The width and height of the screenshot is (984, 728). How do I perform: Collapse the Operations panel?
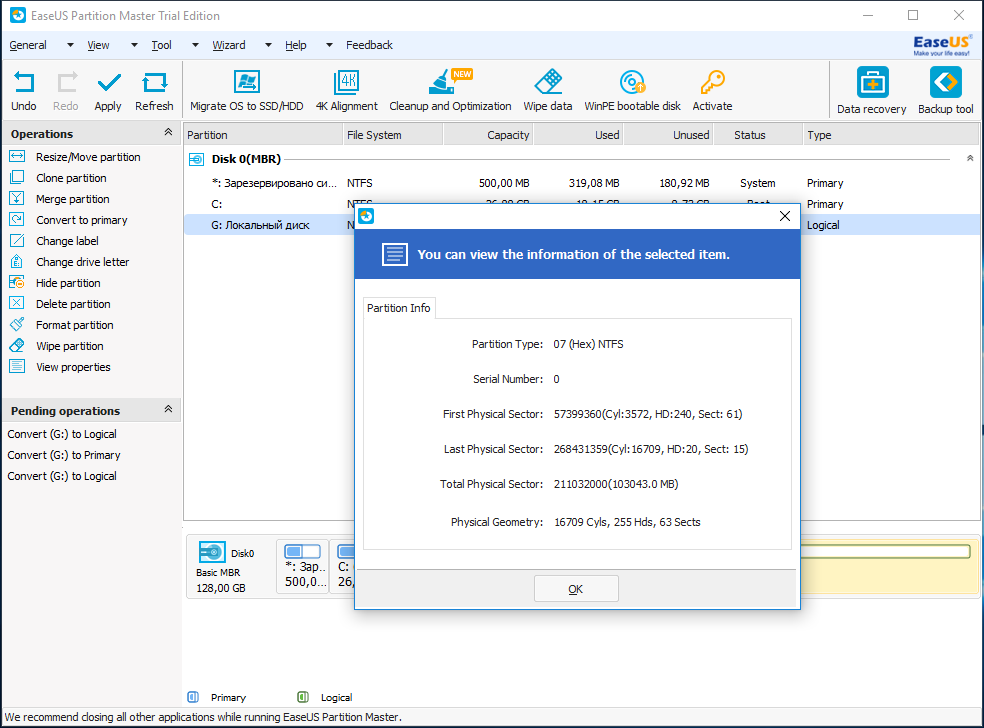(168, 132)
